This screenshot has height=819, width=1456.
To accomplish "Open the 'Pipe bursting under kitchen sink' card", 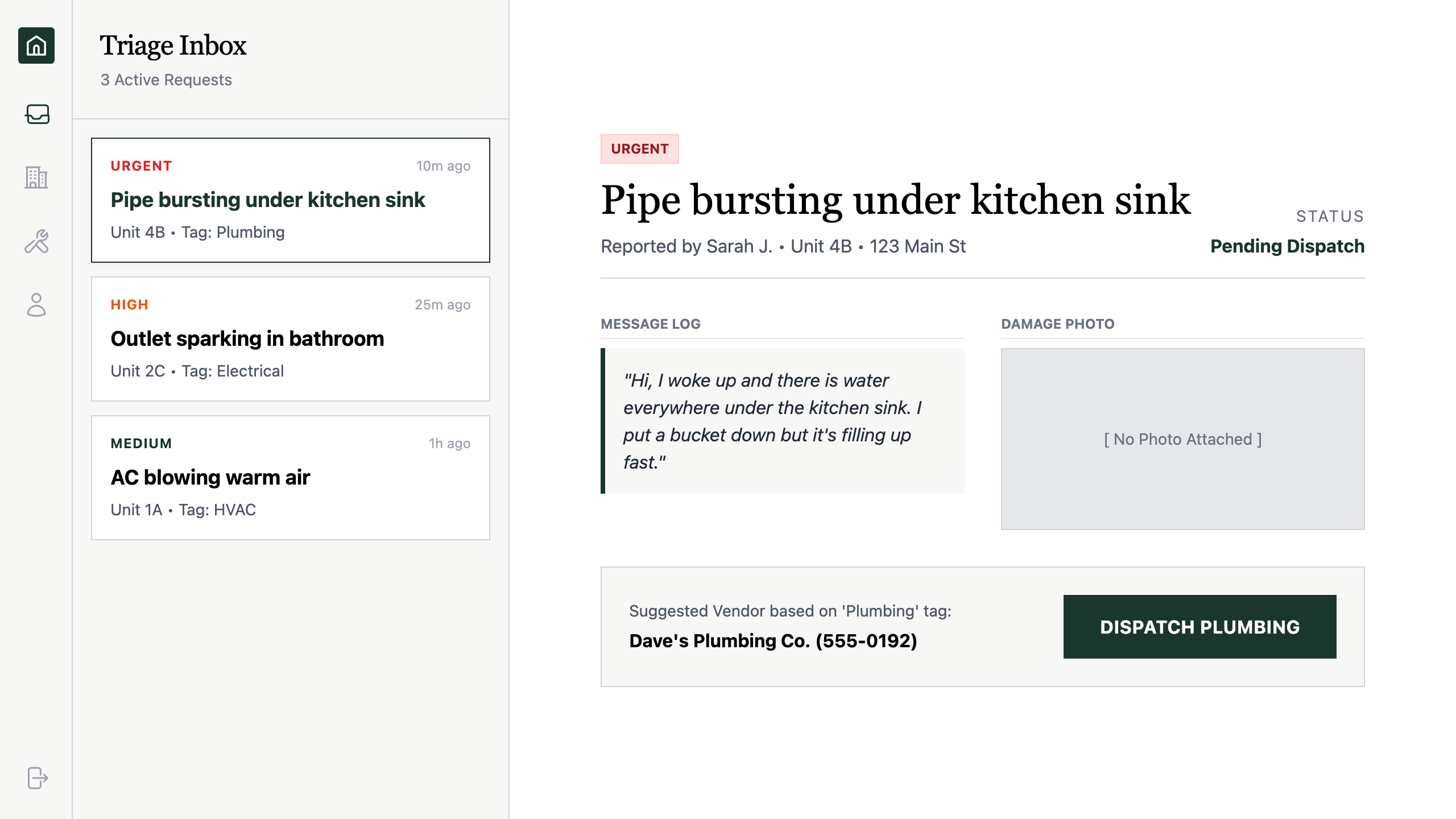I will click(290, 200).
